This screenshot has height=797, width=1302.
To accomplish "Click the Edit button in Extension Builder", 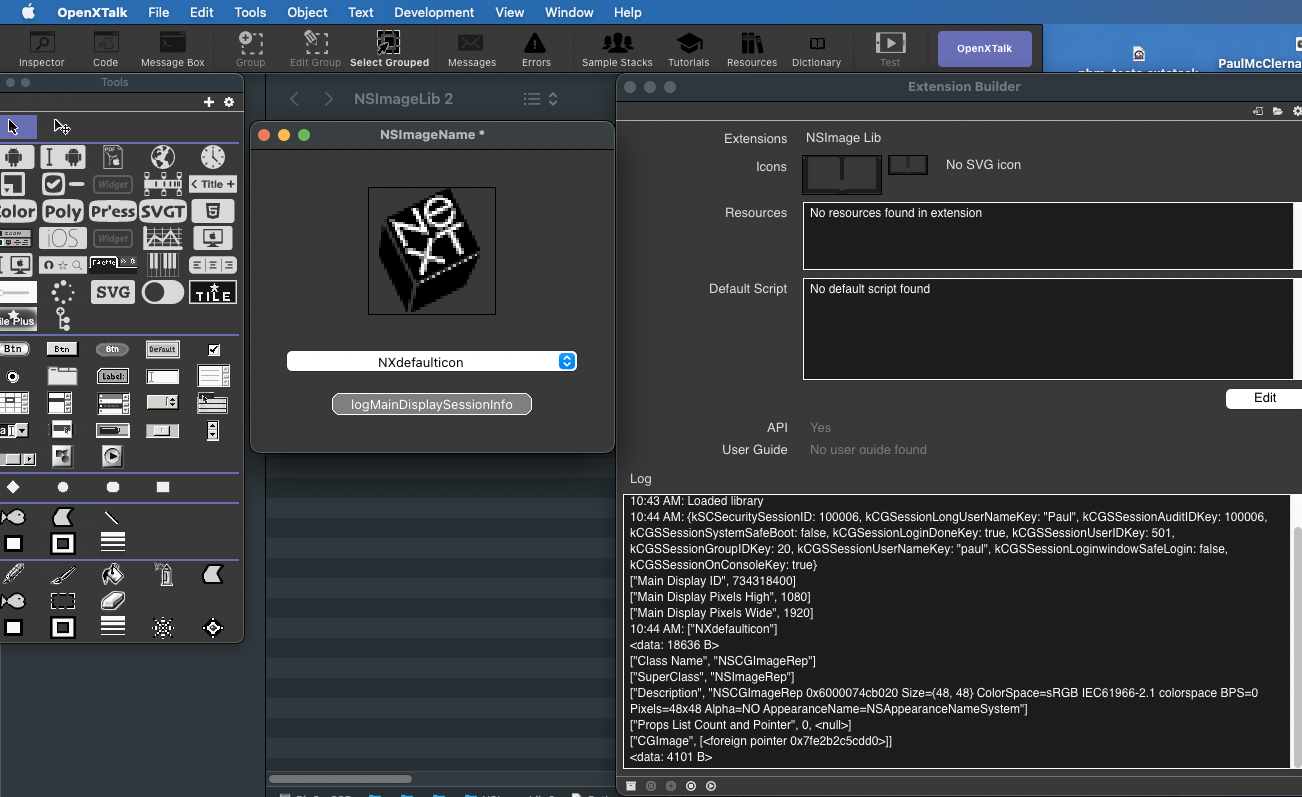I will pyautogui.click(x=1265, y=397).
